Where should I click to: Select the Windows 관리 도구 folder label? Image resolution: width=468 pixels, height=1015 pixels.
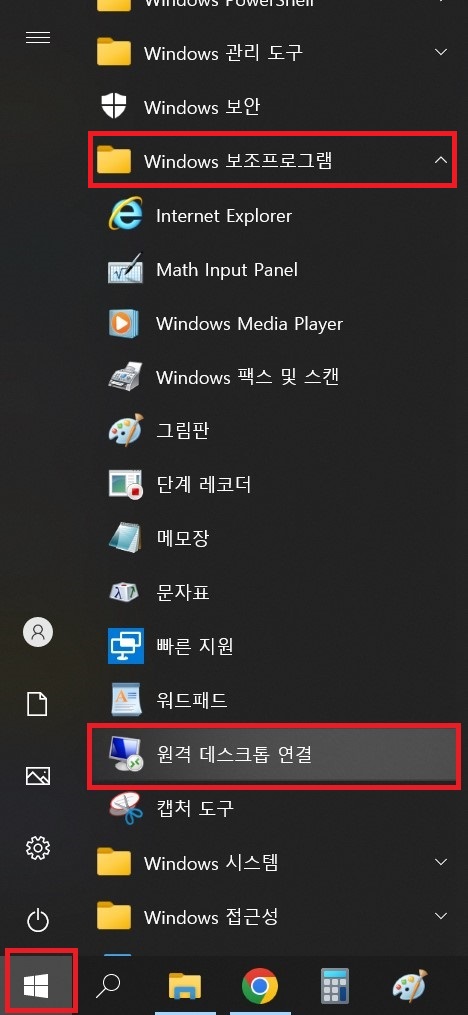[x=223, y=52]
